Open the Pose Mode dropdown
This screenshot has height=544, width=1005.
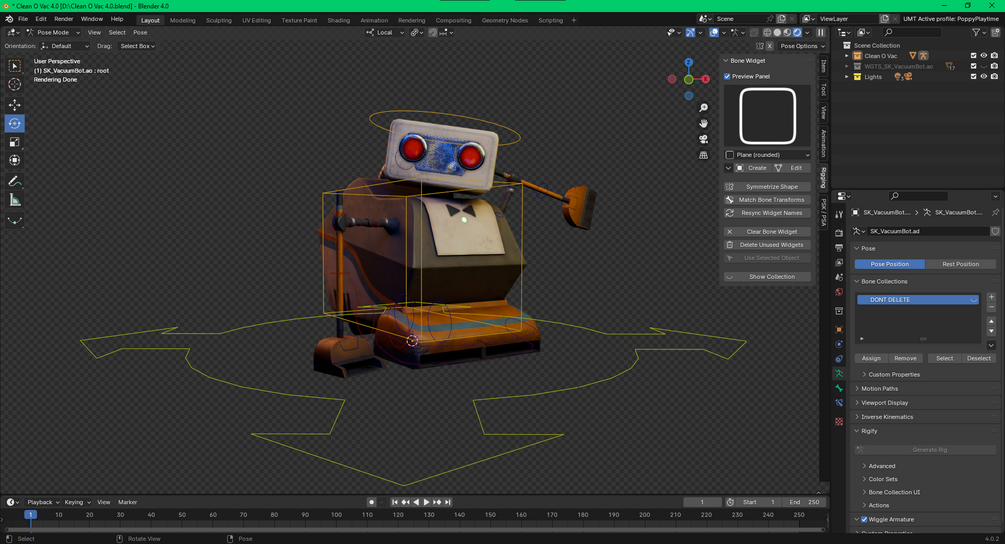pos(53,32)
